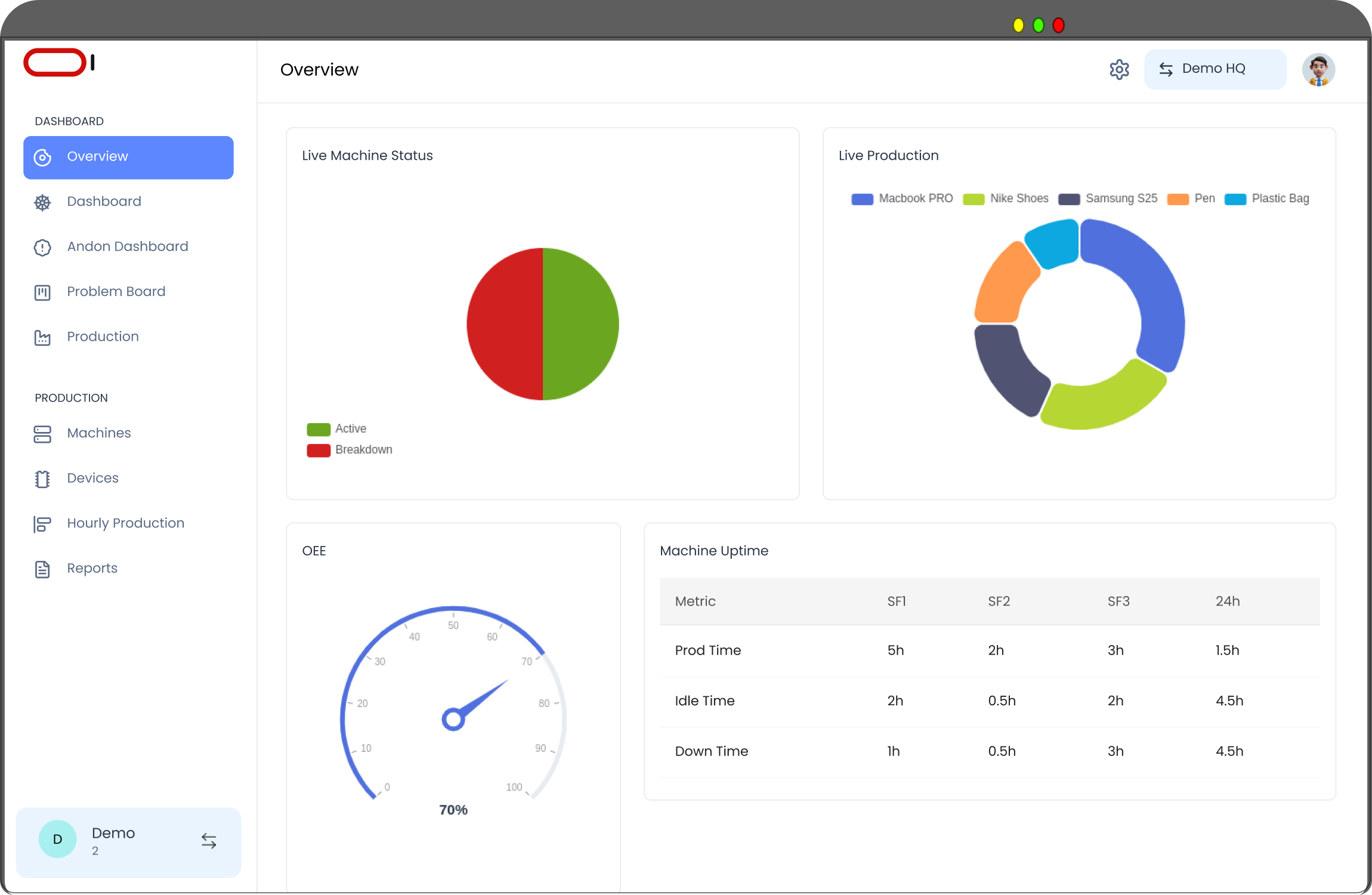Image resolution: width=1372 pixels, height=895 pixels.
Task: Select Machines under the Production section
Action: tap(98, 433)
